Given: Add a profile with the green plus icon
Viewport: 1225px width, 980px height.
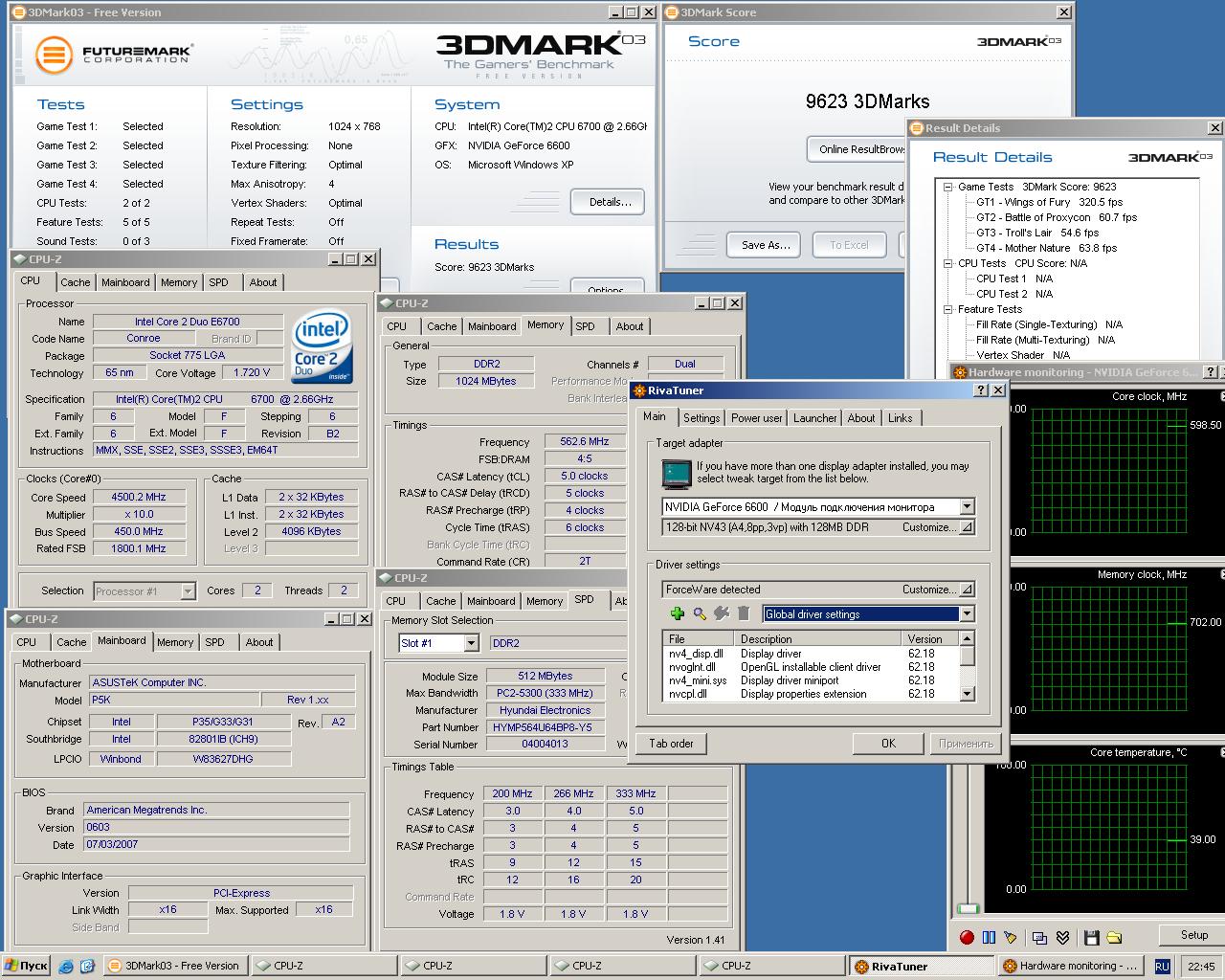Looking at the screenshot, I should click(678, 614).
